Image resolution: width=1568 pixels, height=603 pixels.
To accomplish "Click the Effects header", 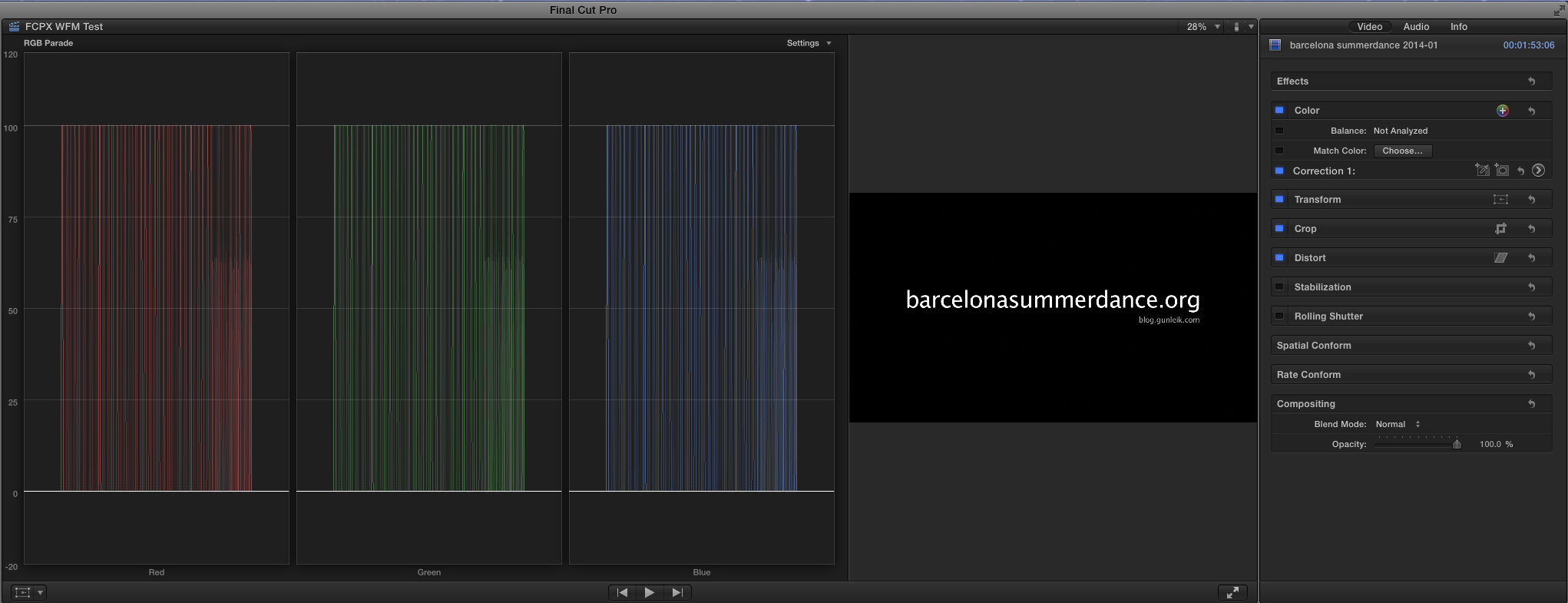I will (1292, 81).
